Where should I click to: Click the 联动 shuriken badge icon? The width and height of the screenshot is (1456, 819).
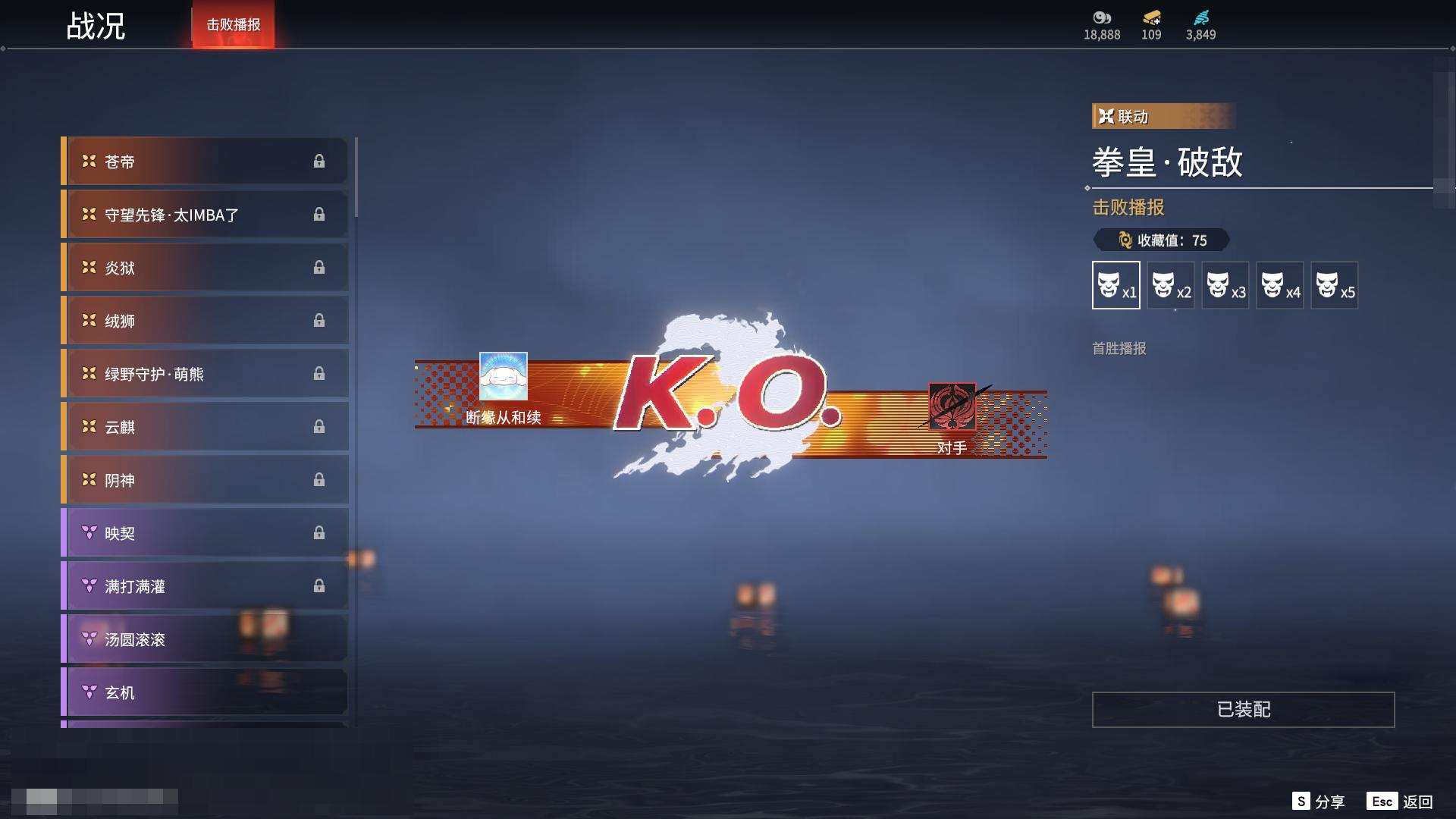1106,115
